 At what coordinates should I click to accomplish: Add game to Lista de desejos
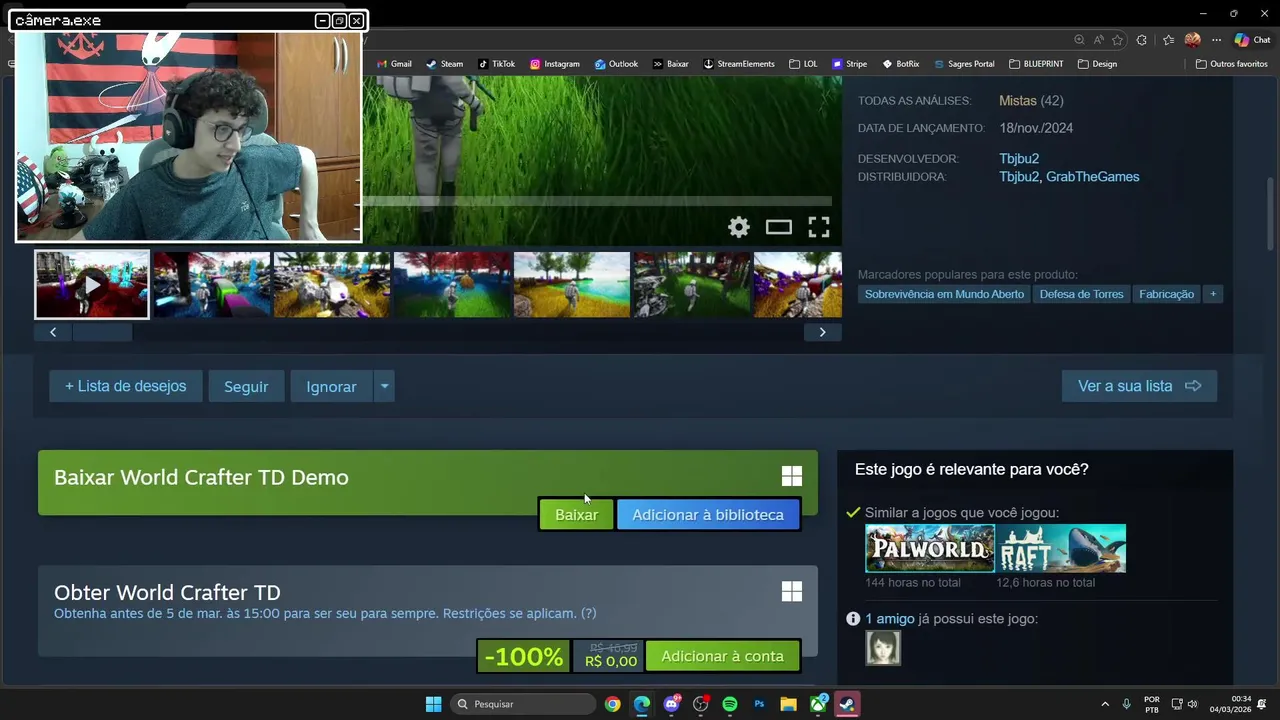[125, 386]
